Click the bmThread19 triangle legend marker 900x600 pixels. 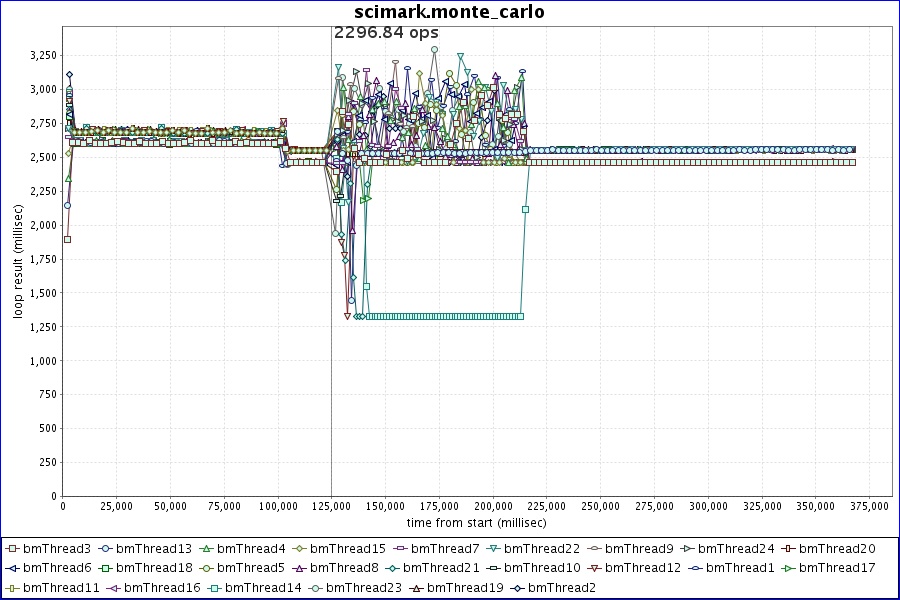[416, 588]
